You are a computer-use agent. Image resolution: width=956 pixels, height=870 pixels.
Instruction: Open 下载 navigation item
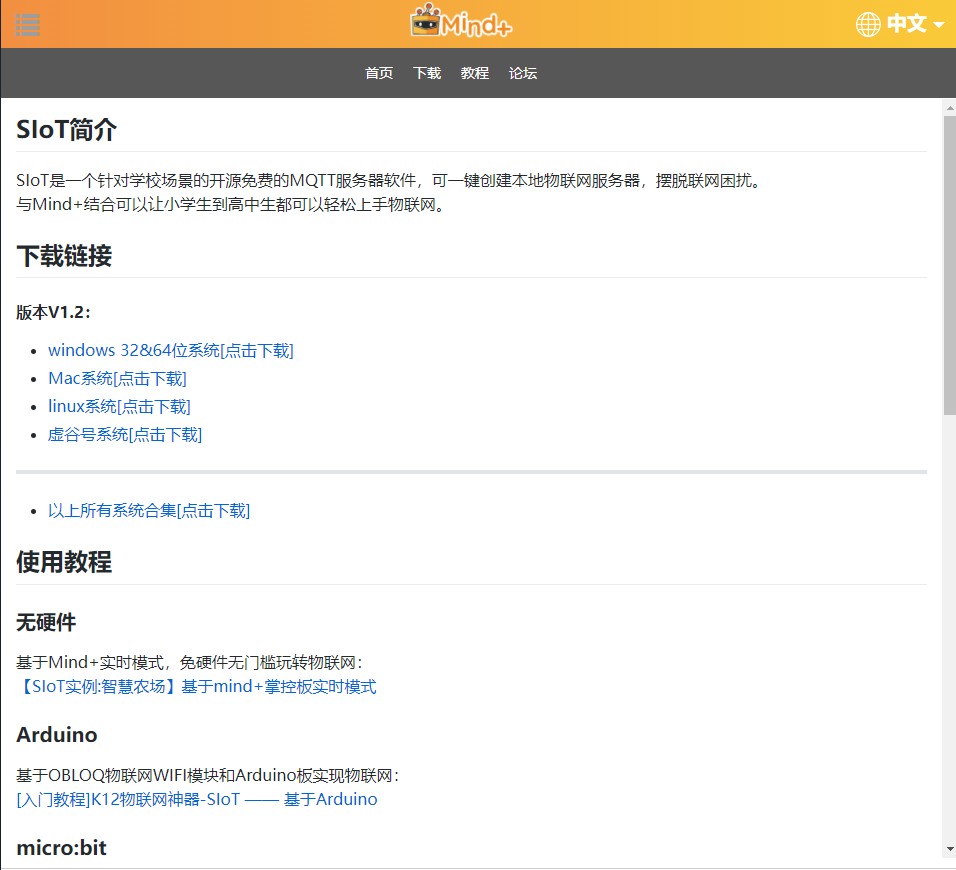point(427,73)
